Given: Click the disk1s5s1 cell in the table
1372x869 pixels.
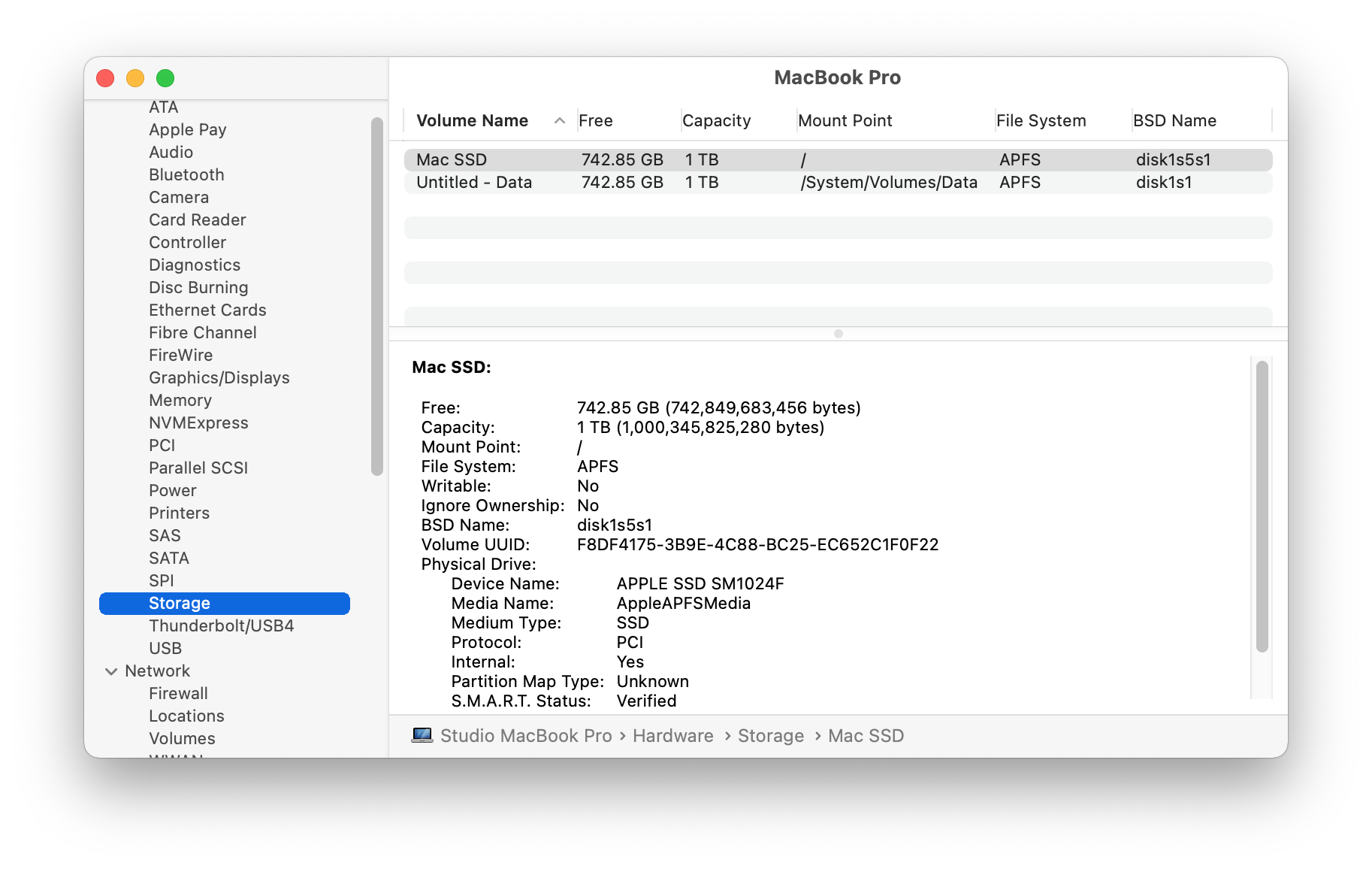Looking at the screenshot, I should pyautogui.click(x=1174, y=159).
